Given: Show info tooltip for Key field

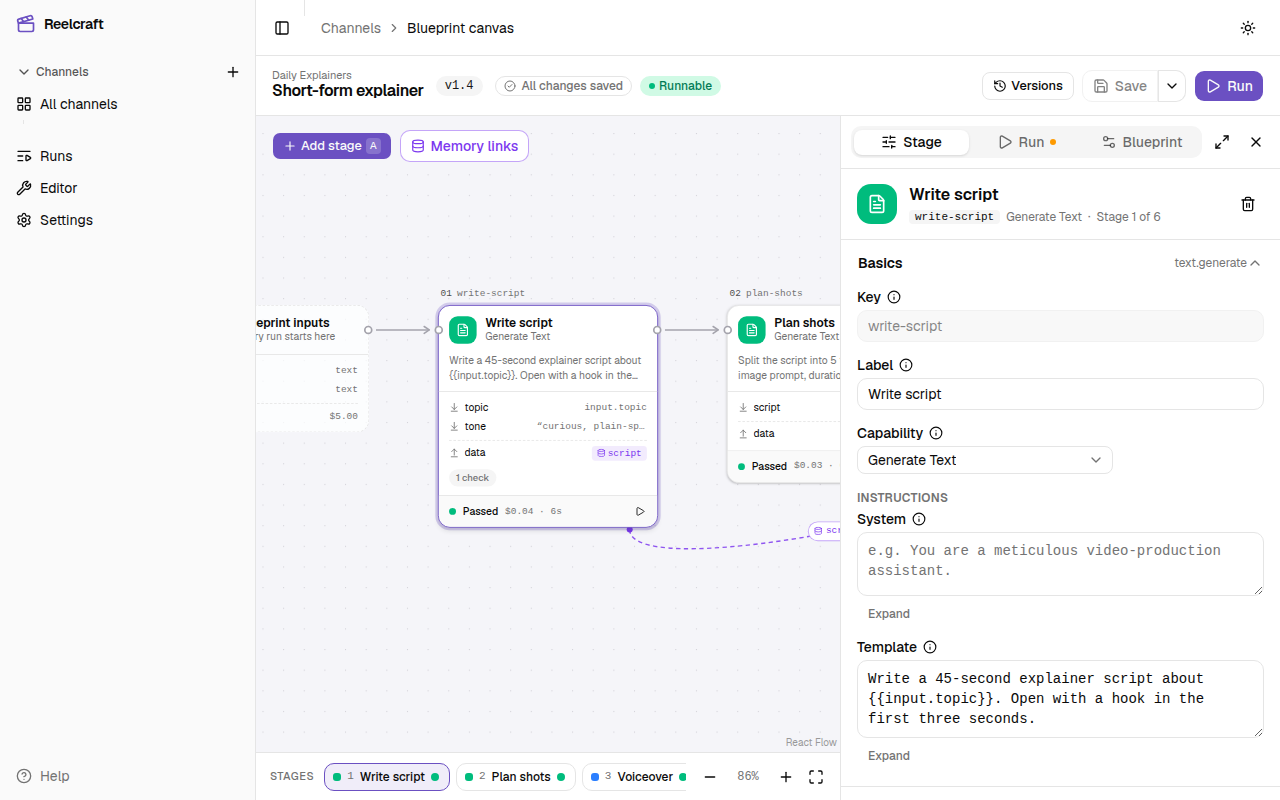Looking at the screenshot, I should pyautogui.click(x=894, y=297).
